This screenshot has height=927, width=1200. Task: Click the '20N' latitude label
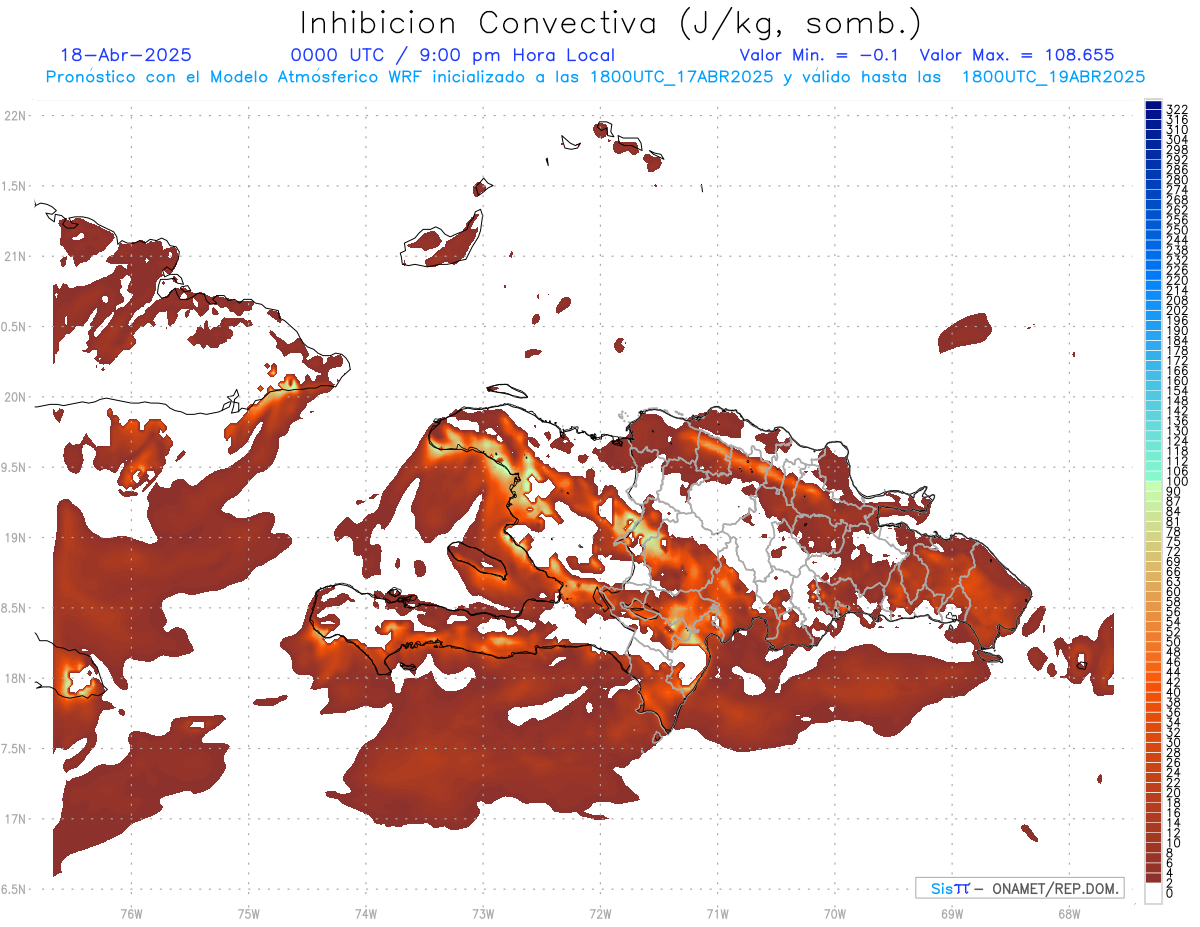click(16, 397)
